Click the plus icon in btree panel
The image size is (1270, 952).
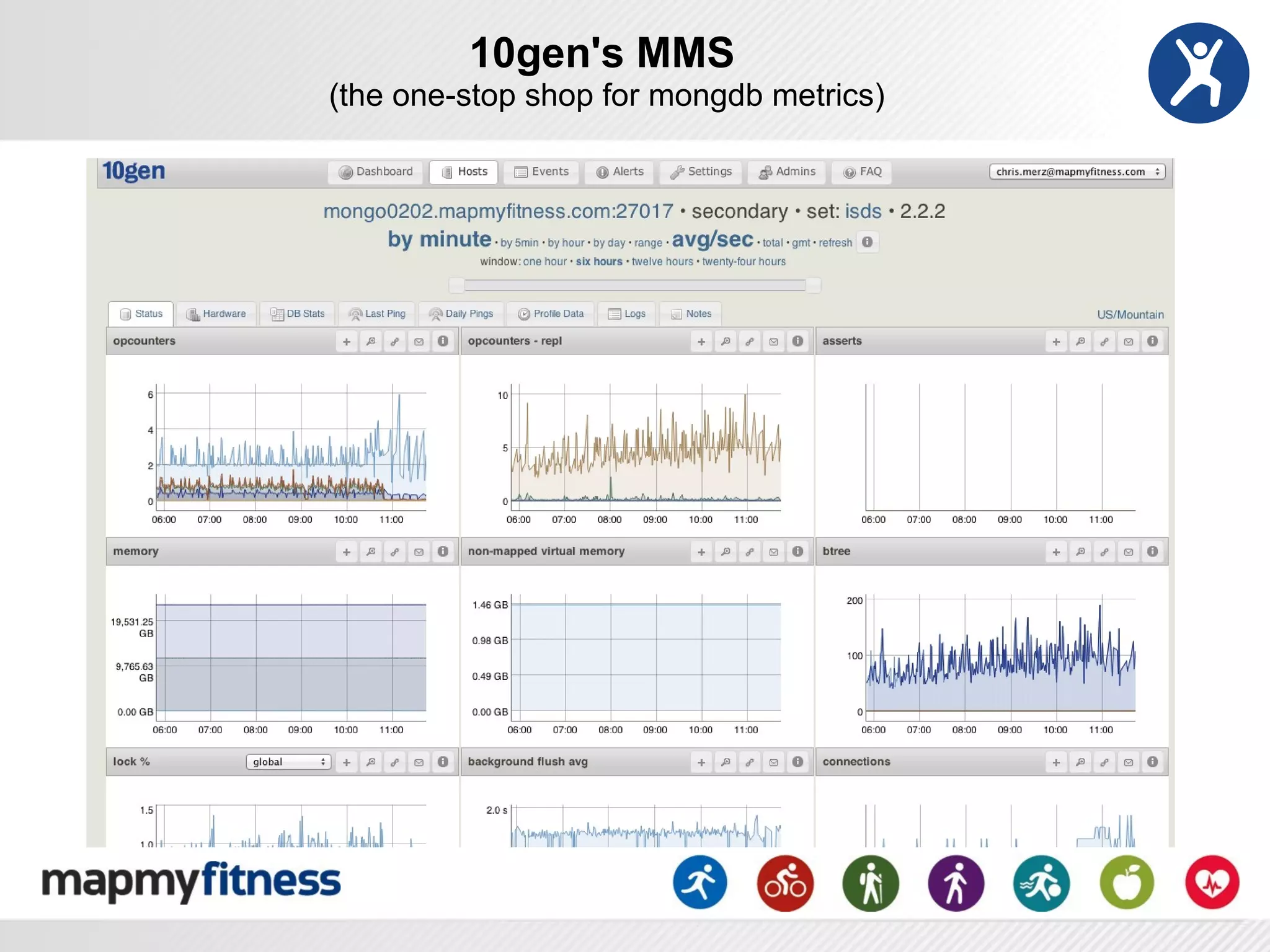(1056, 552)
